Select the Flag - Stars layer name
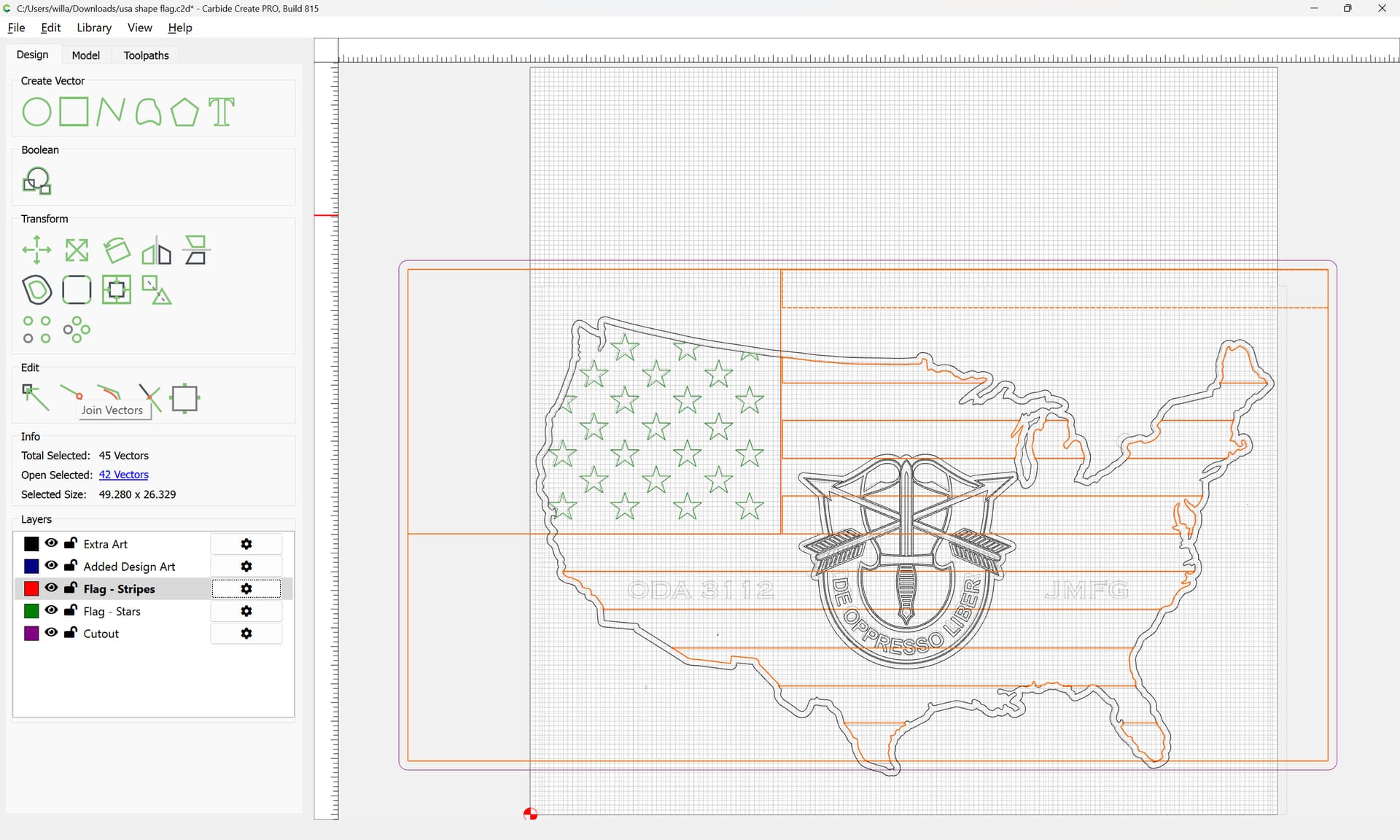This screenshot has width=1400, height=840. [x=112, y=611]
